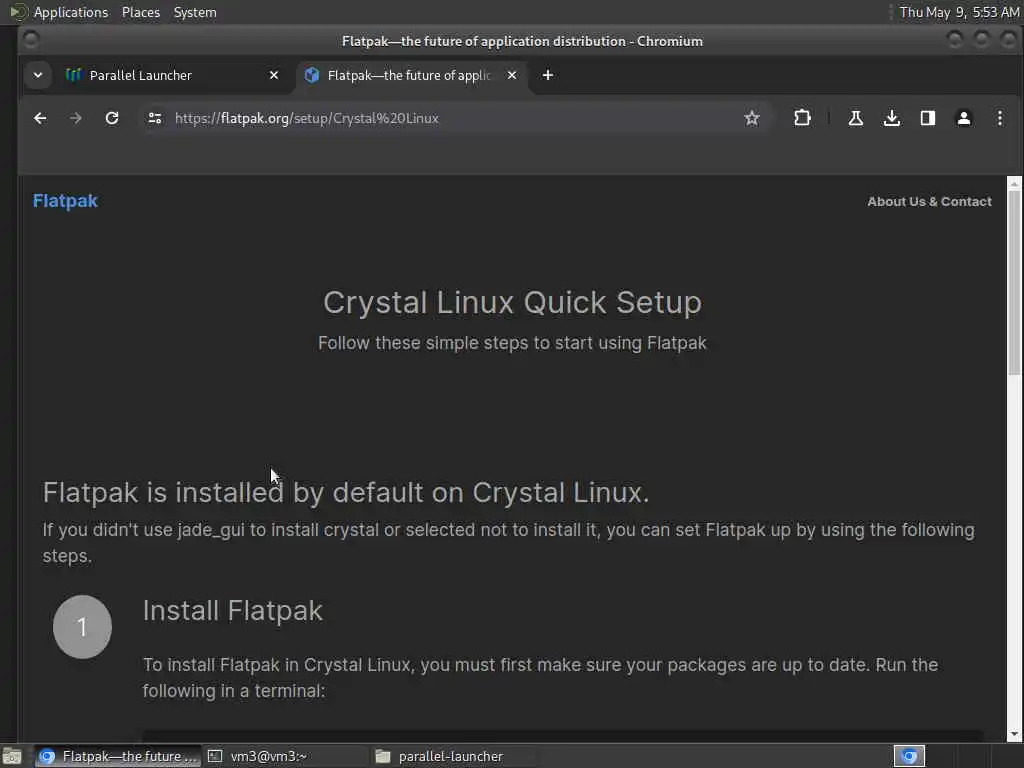
Task: Open site information icon in address bar
Action: [155, 118]
